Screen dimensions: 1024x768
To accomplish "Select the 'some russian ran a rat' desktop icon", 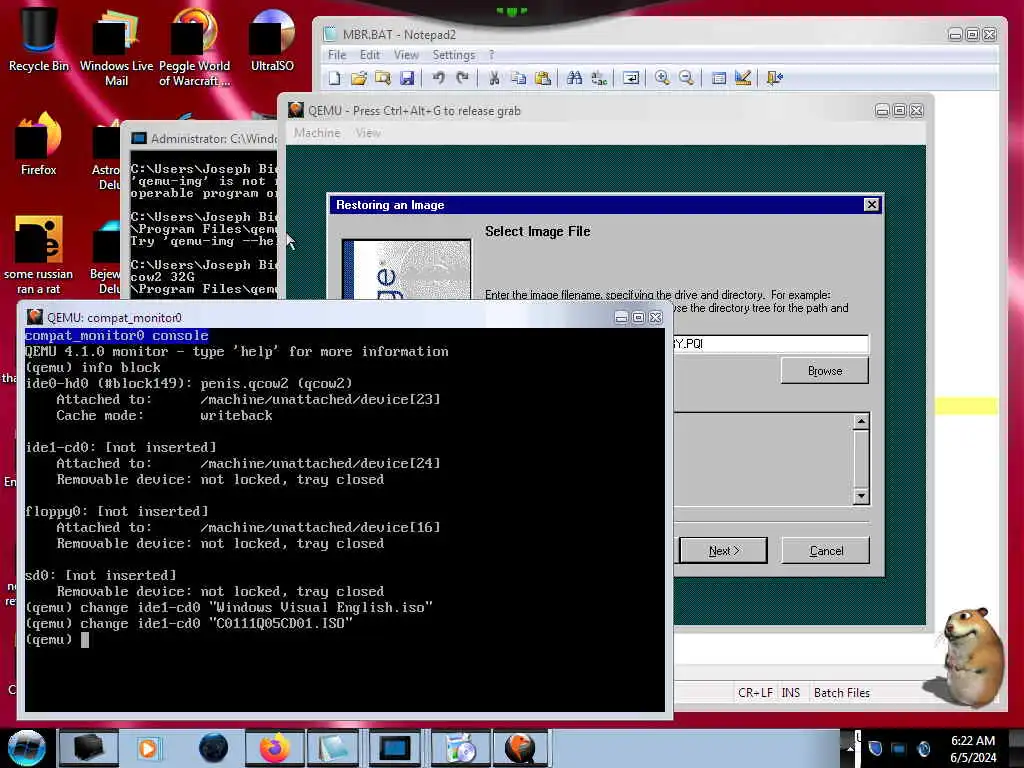I will click(39, 255).
